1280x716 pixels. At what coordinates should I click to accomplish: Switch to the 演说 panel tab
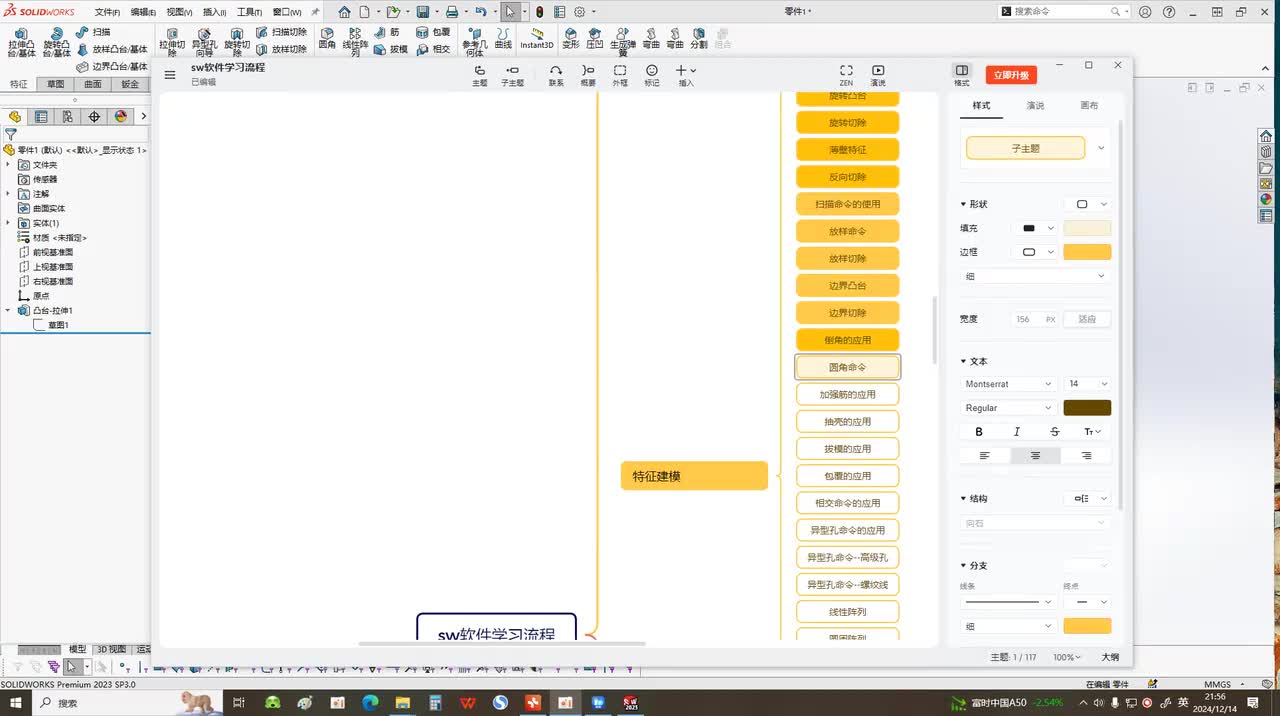tap(1035, 105)
